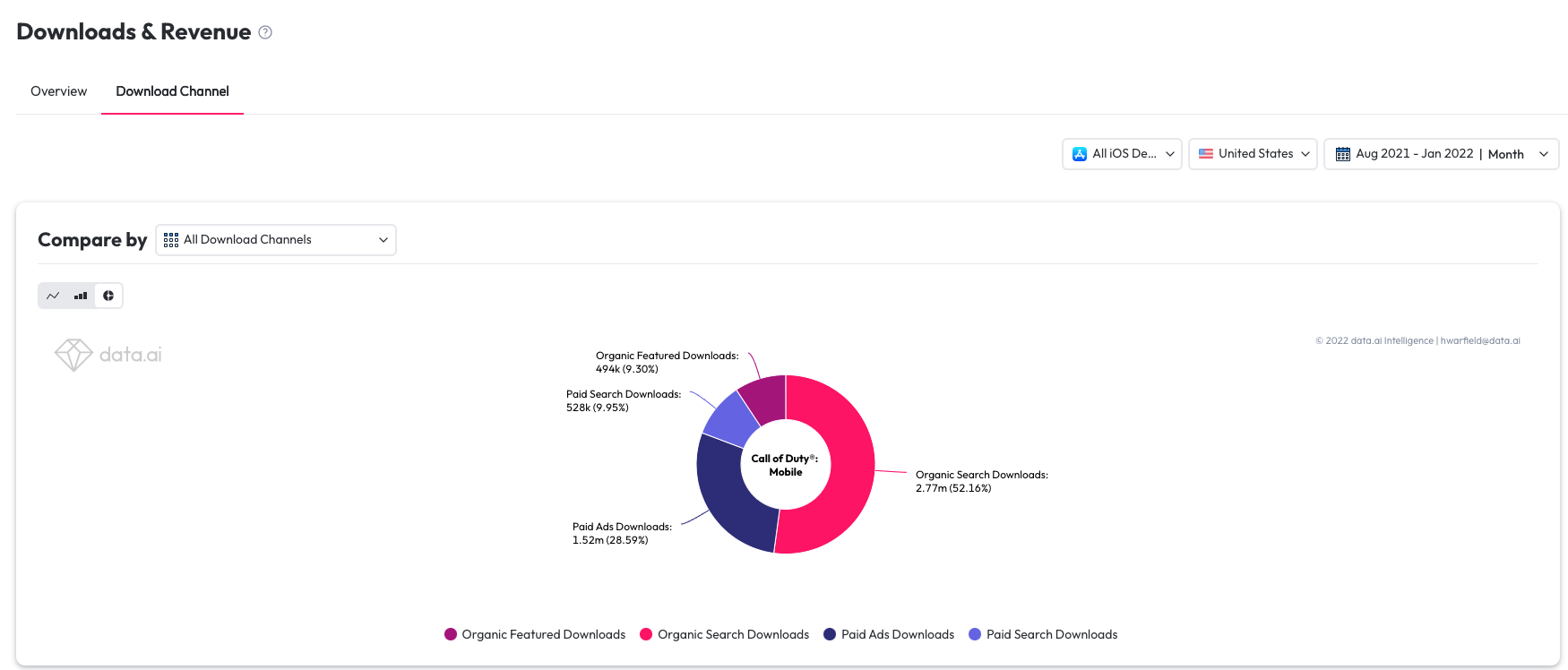This screenshot has height=670, width=1568.
Task: Switch to line chart view
Action: [x=53, y=296]
